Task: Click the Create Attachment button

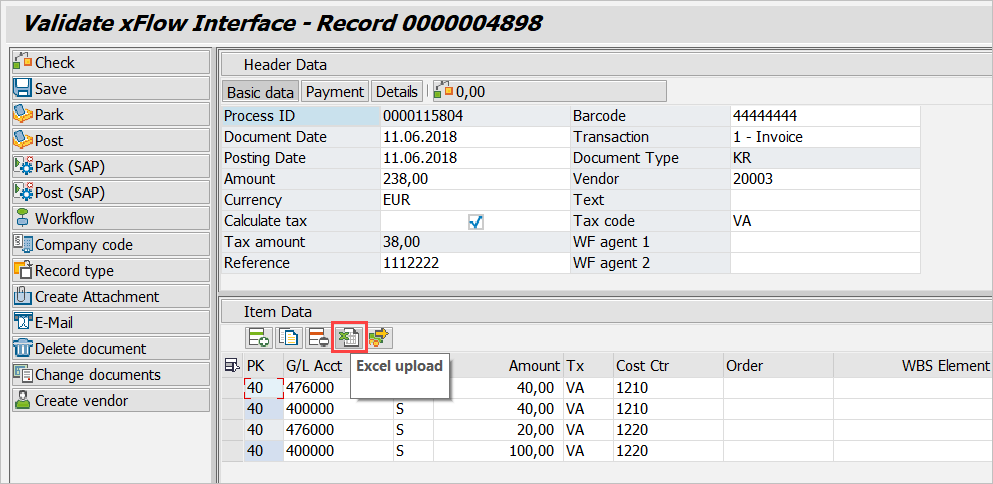Action: 111,296
